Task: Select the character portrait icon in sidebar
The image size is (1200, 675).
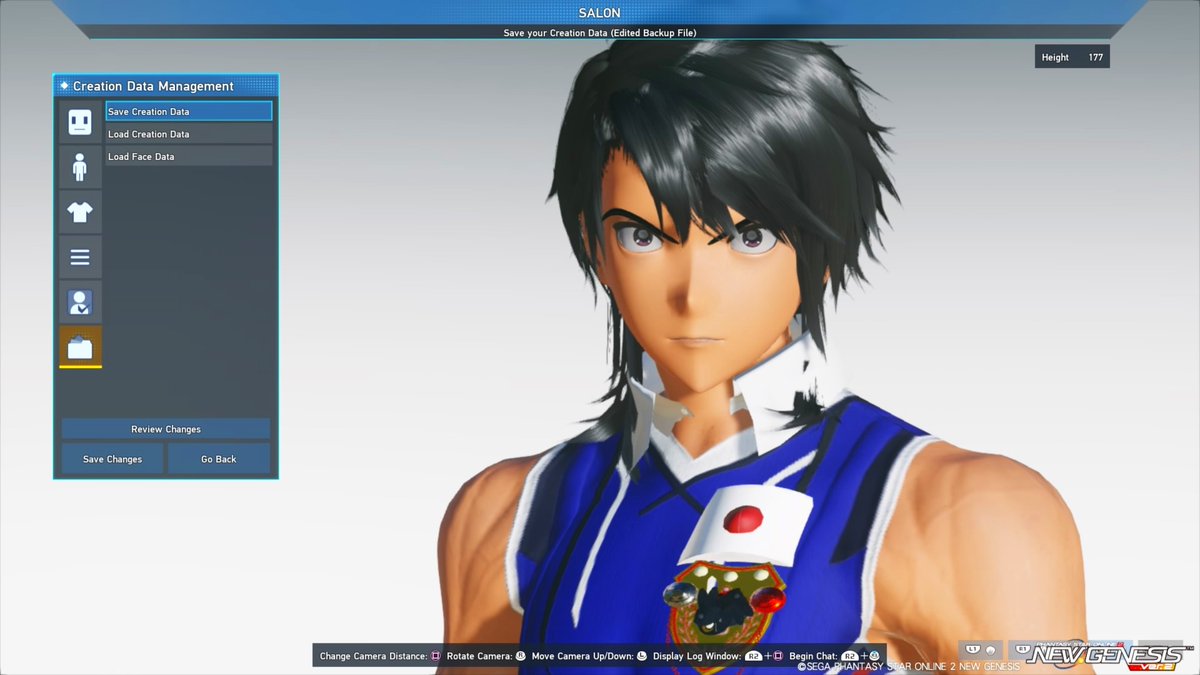Action: click(80, 302)
